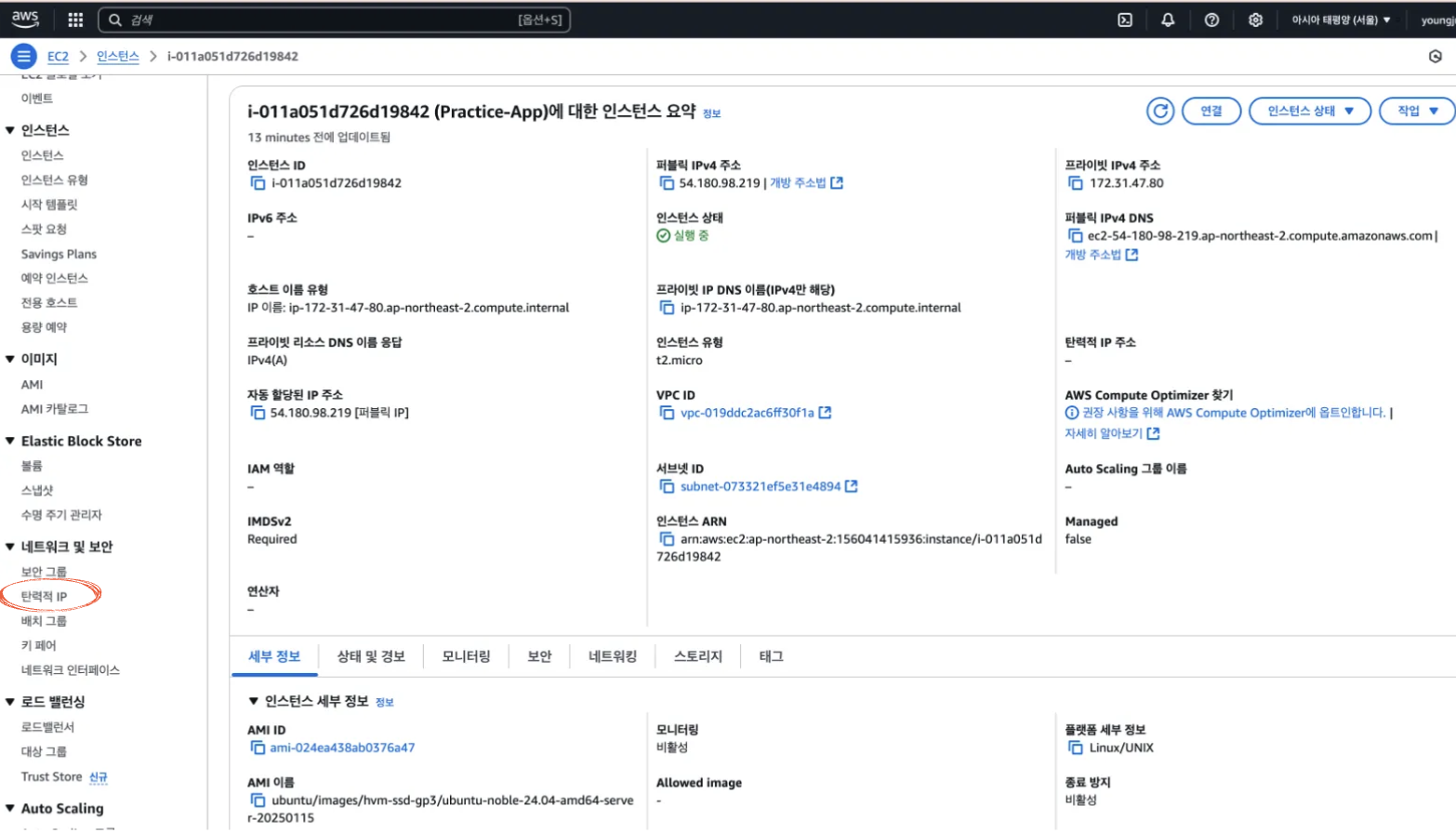Collapse the 인스턴스 sidebar section
This screenshot has width=1456, height=833.
coord(10,130)
